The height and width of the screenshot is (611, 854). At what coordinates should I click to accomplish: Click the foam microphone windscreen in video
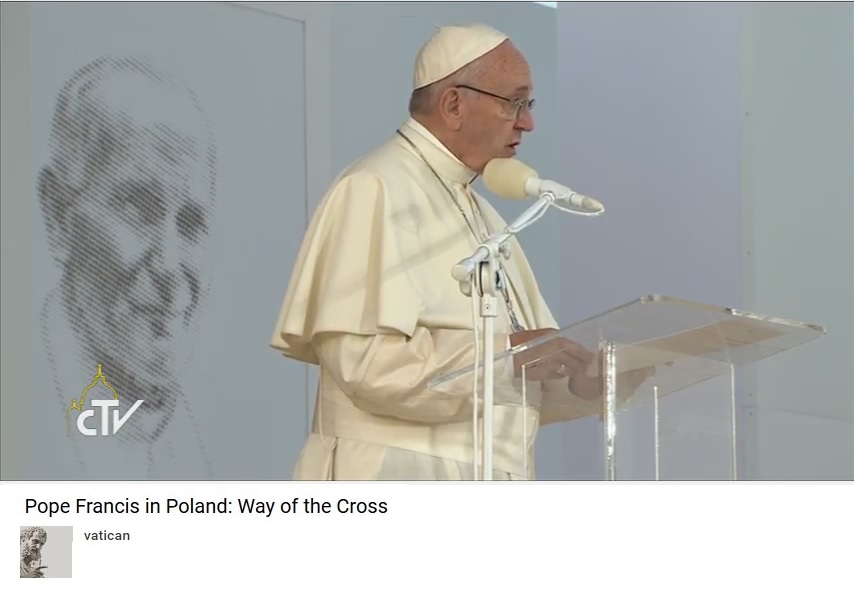point(509,178)
